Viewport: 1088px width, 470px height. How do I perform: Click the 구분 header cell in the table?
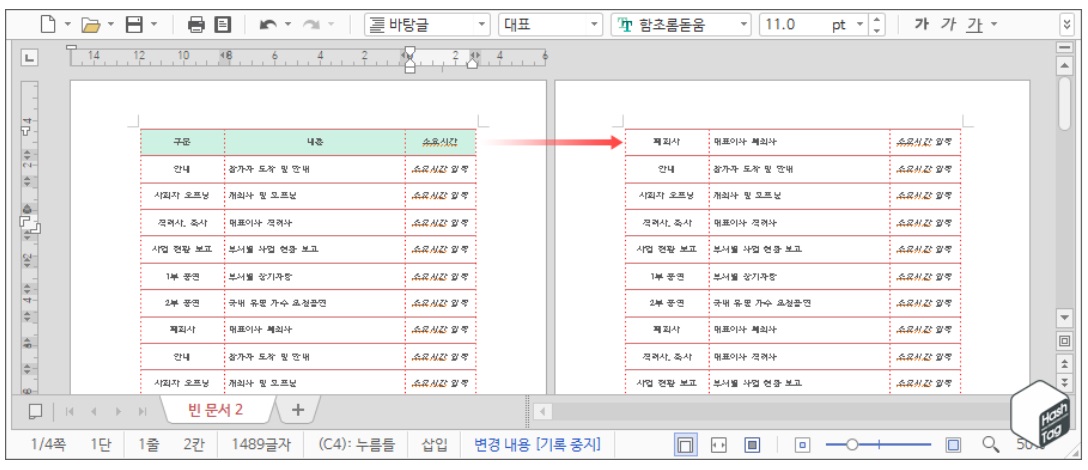[x=182, y=142]
